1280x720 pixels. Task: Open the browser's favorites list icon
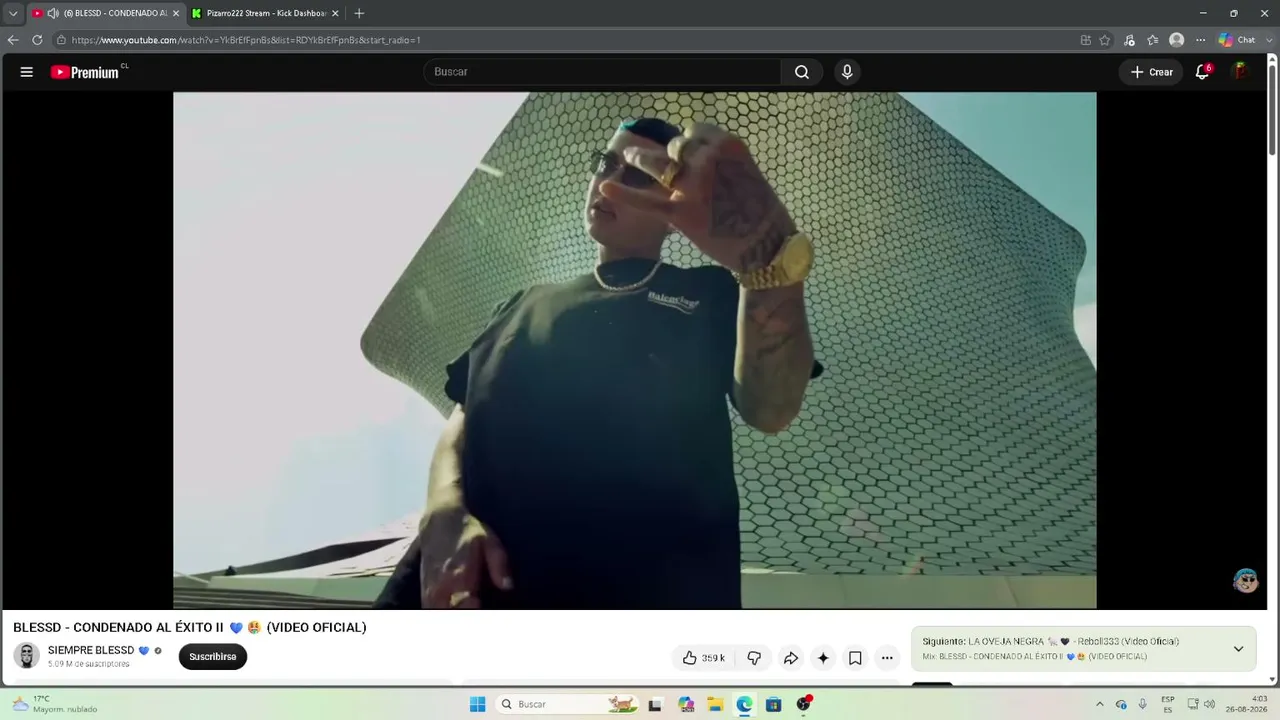[x=1153, y=40]
